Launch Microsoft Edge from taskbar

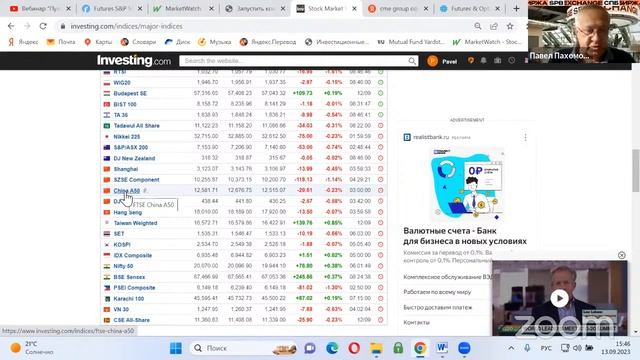pos(332,348)
